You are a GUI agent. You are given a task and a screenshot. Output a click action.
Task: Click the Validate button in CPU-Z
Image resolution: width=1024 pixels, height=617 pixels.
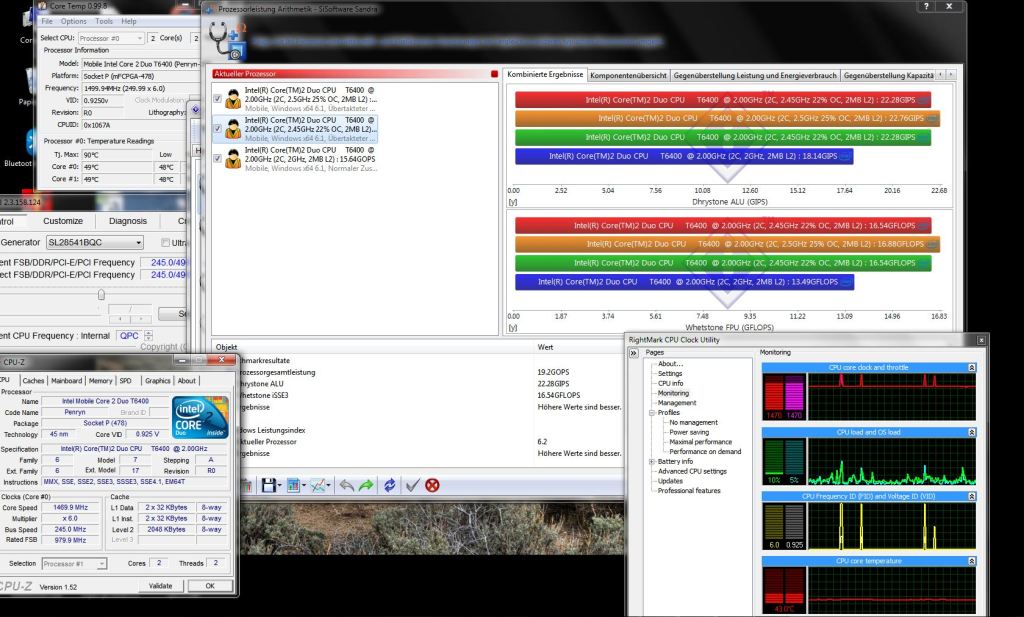(161, 586)
